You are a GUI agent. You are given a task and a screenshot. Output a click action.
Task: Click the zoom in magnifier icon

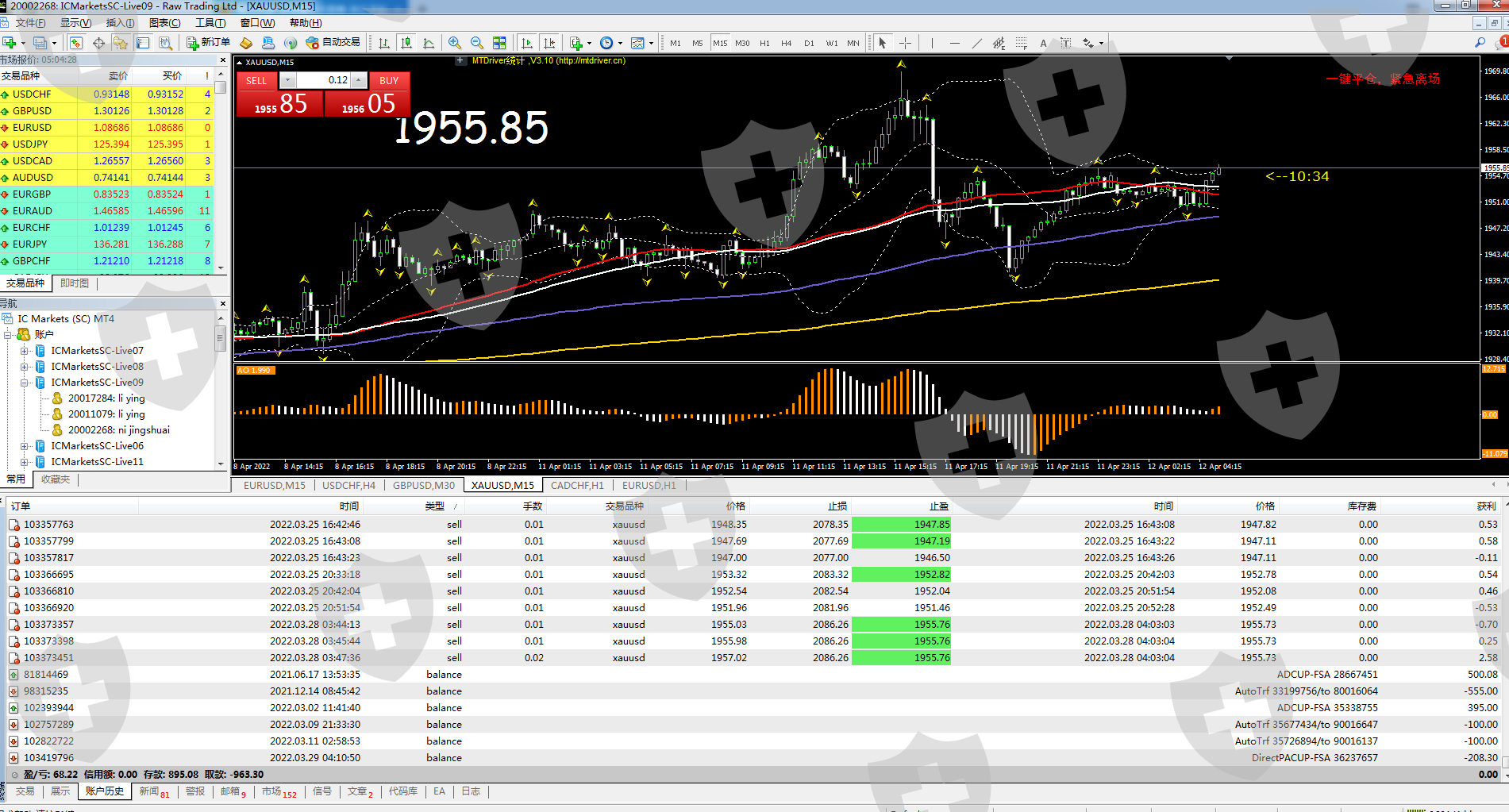[454, 43]
